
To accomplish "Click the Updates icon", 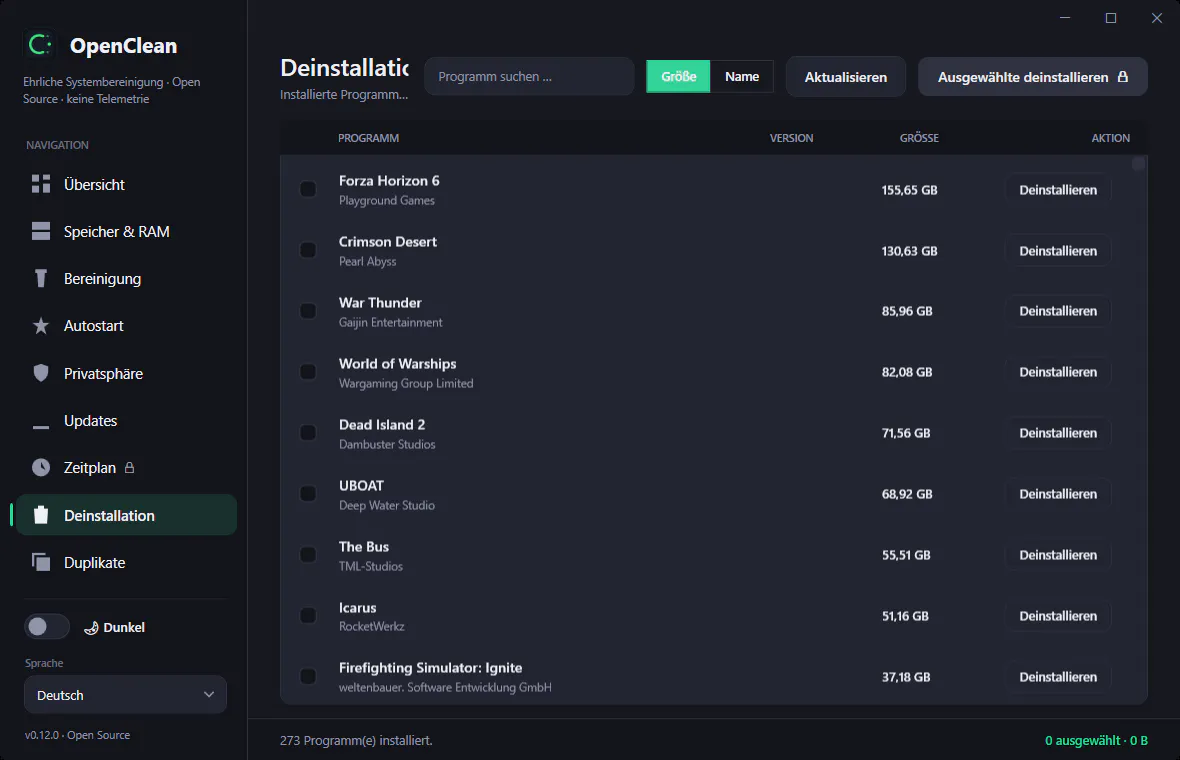I will click(41, 426).
